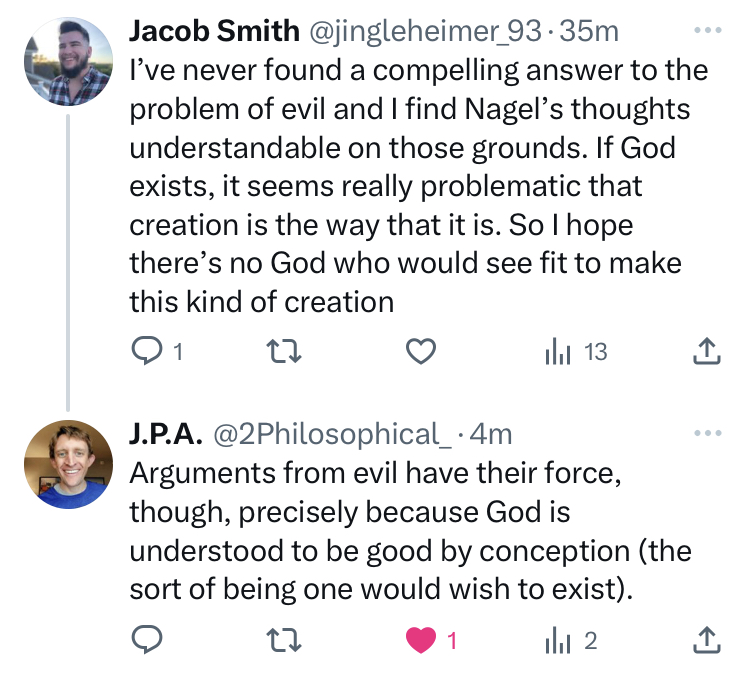Share Jacob Smith's tweet
Screen dimensions: 750x682
click(x=706, y=351)
